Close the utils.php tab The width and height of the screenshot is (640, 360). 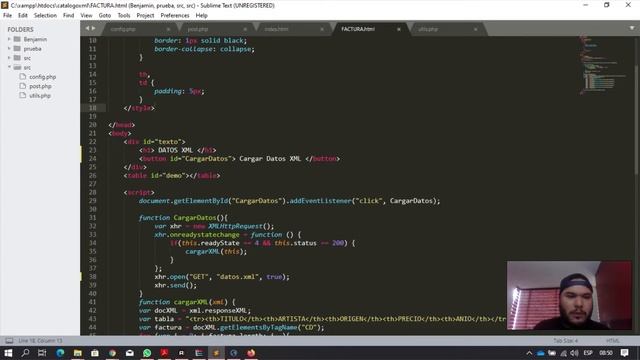476,29
